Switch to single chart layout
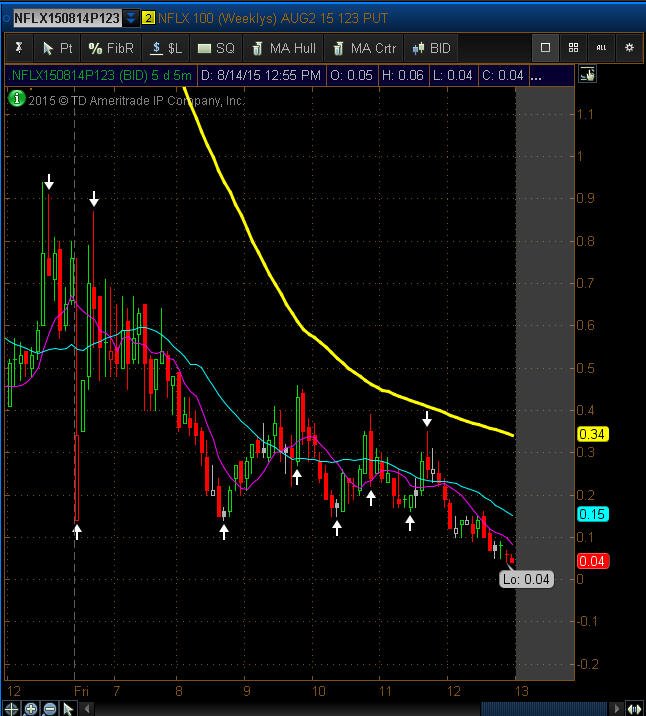 [x=545, y=47]
